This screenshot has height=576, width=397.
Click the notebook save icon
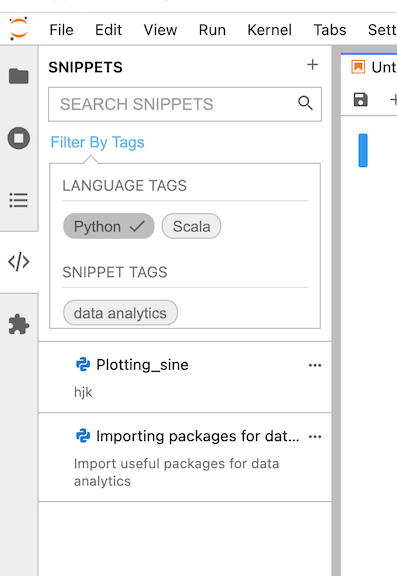[360, 100]
